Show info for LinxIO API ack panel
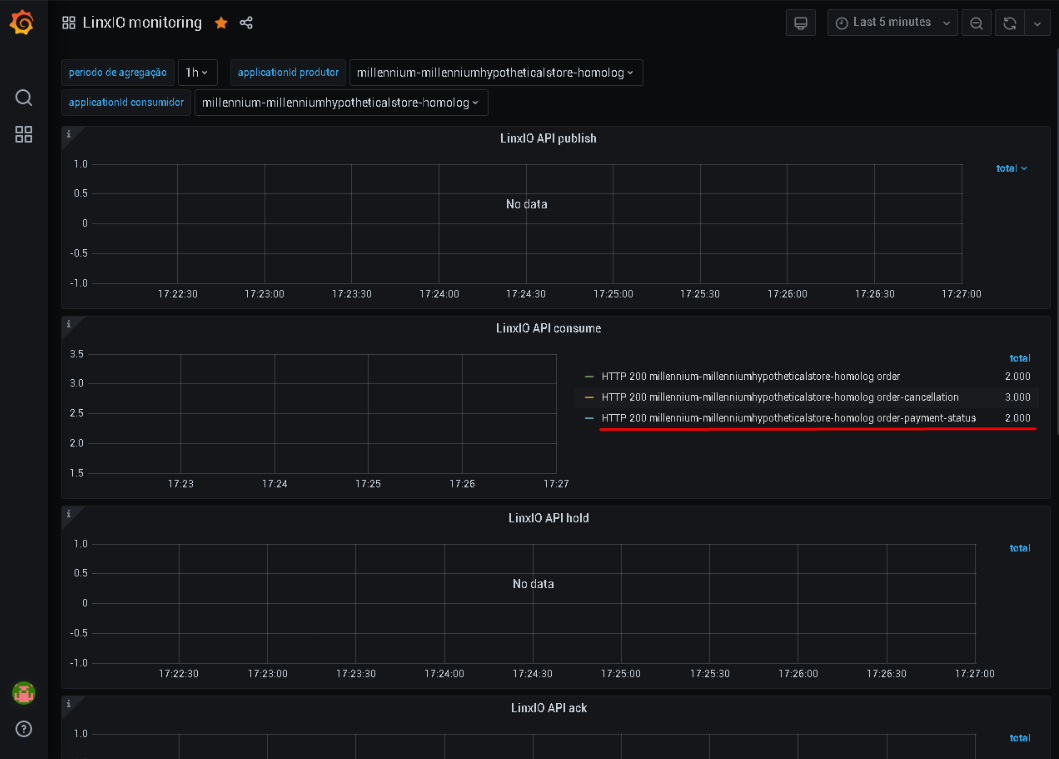1059x759 pixels. pos(68,703)
